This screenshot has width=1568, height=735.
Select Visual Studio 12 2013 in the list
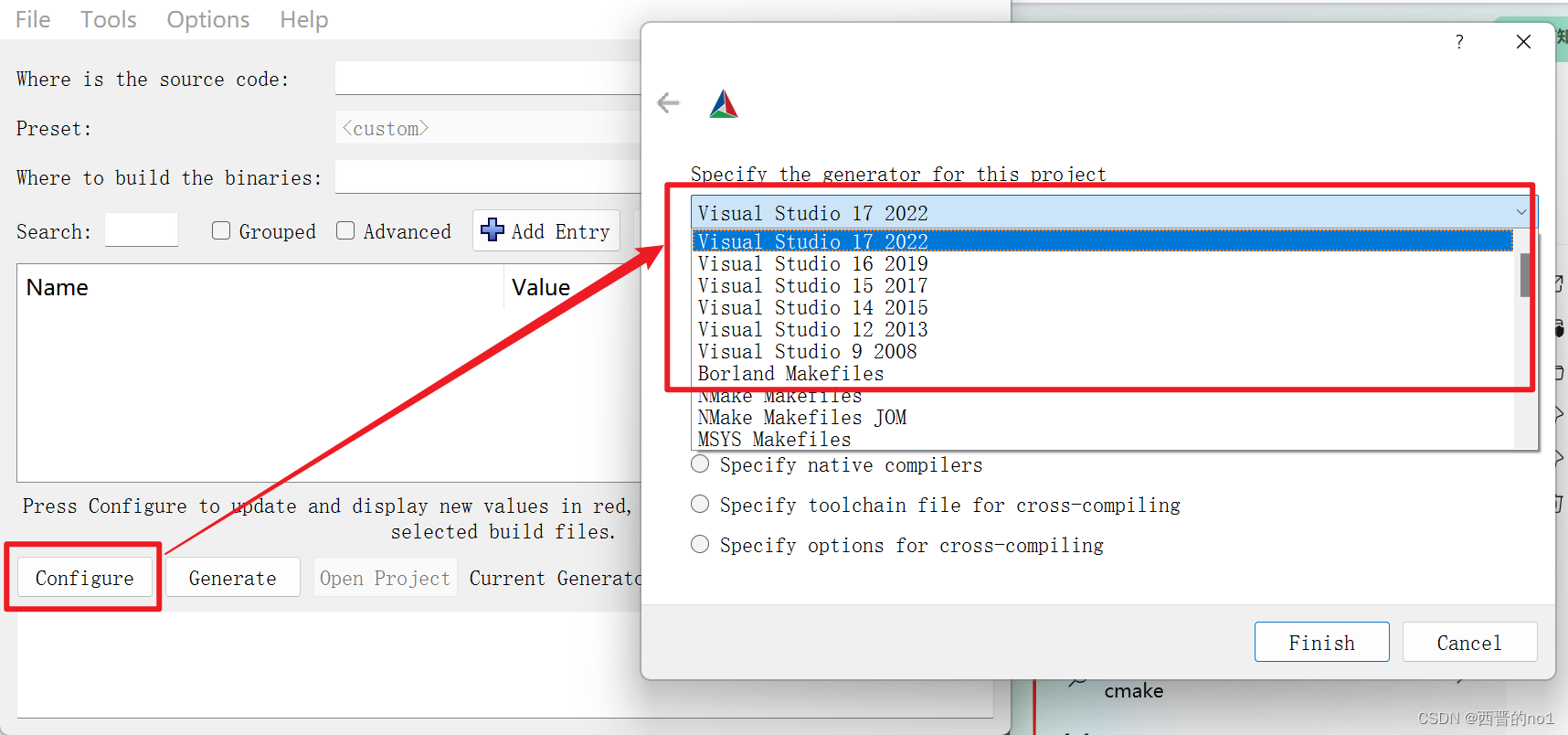point(1103,329)
